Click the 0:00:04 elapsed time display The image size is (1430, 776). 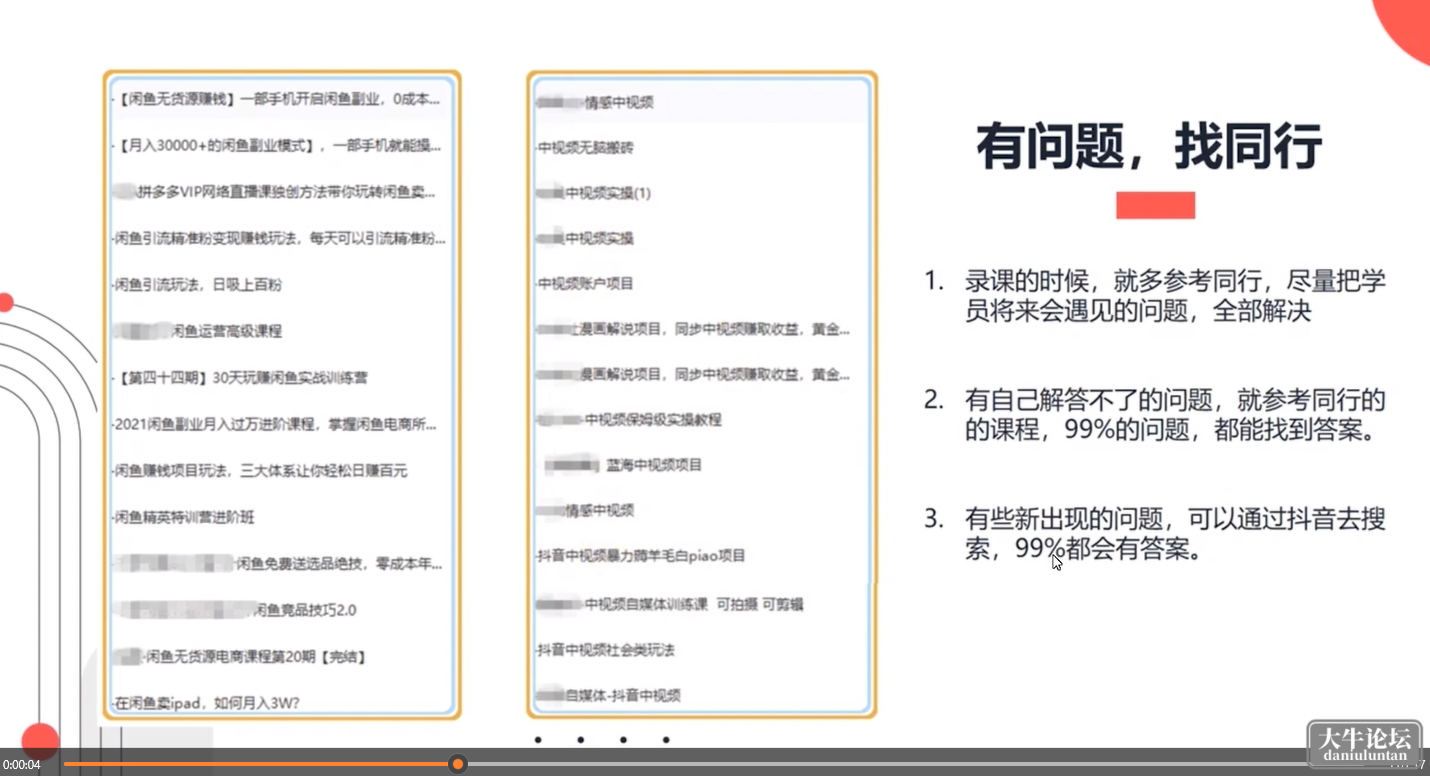[x=21, y=765]
